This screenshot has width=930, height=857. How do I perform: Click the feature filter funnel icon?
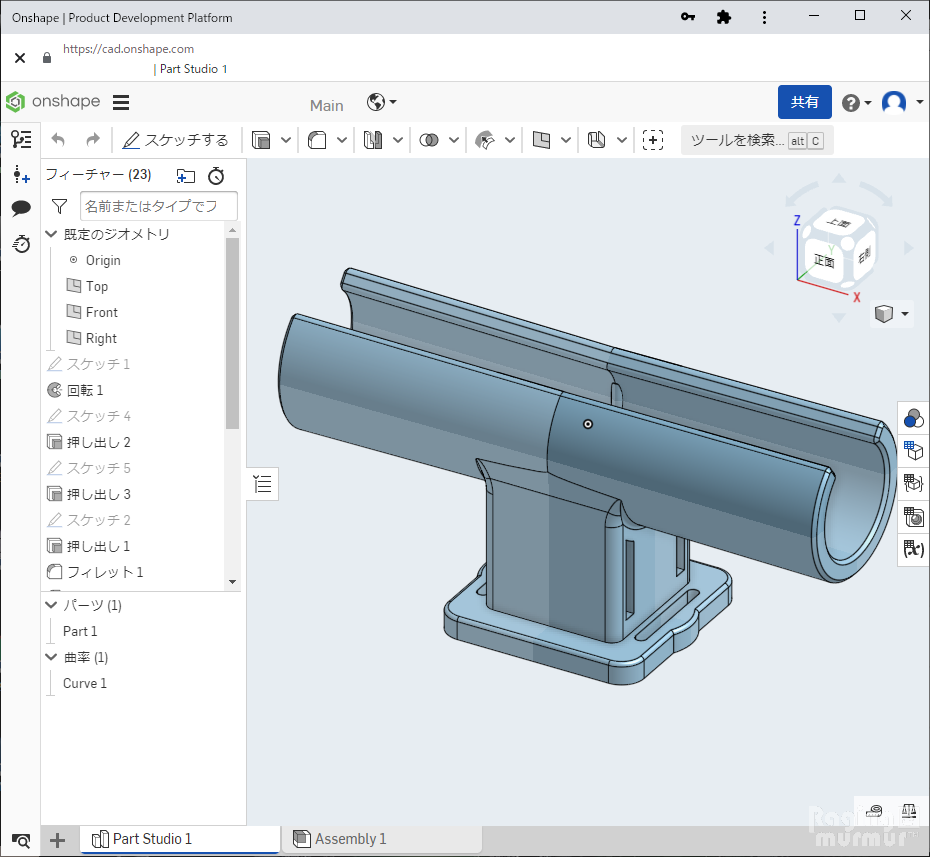59,206
